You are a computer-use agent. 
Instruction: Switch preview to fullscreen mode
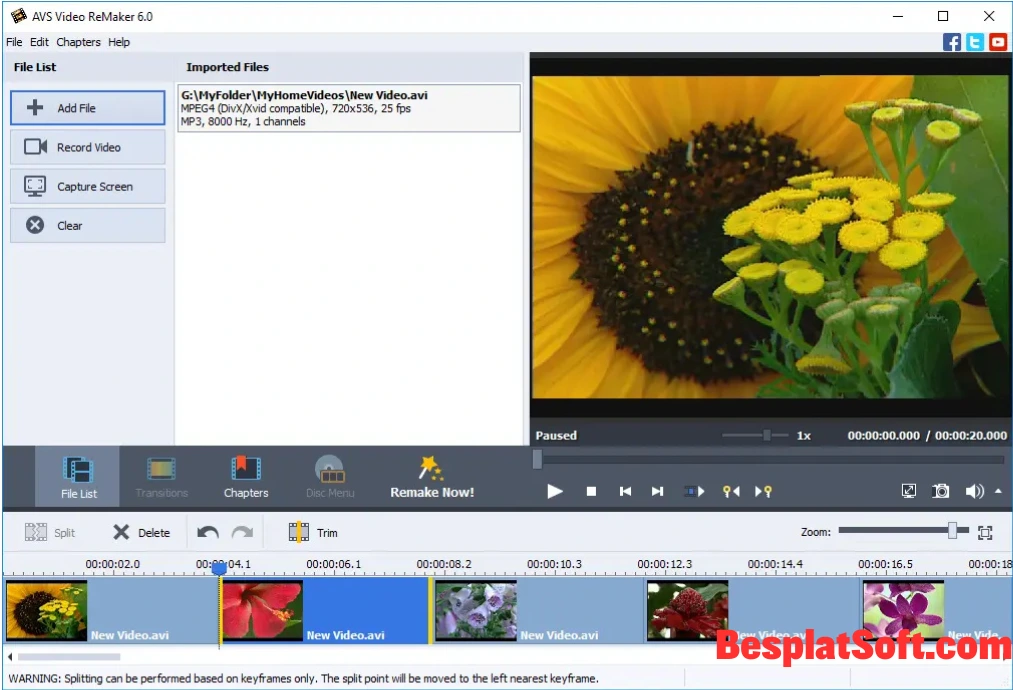(x=908, y=491)
